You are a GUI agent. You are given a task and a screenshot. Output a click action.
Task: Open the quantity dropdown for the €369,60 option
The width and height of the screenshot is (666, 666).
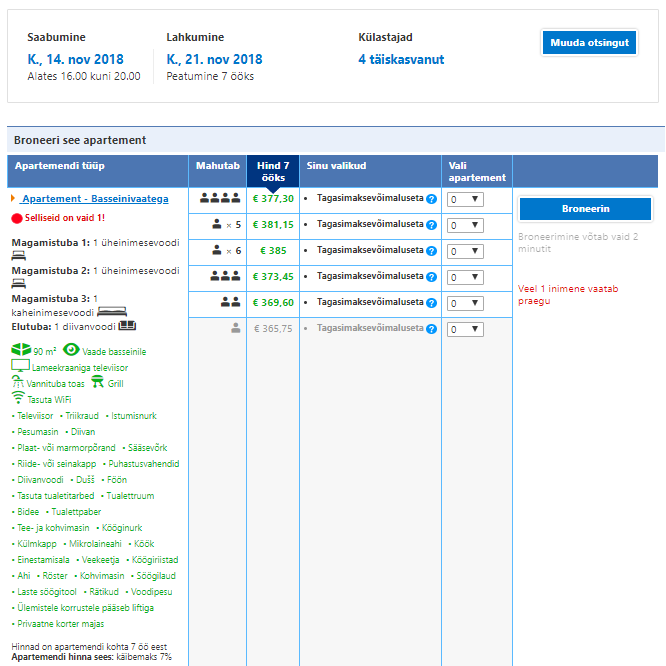coord(465,303)
